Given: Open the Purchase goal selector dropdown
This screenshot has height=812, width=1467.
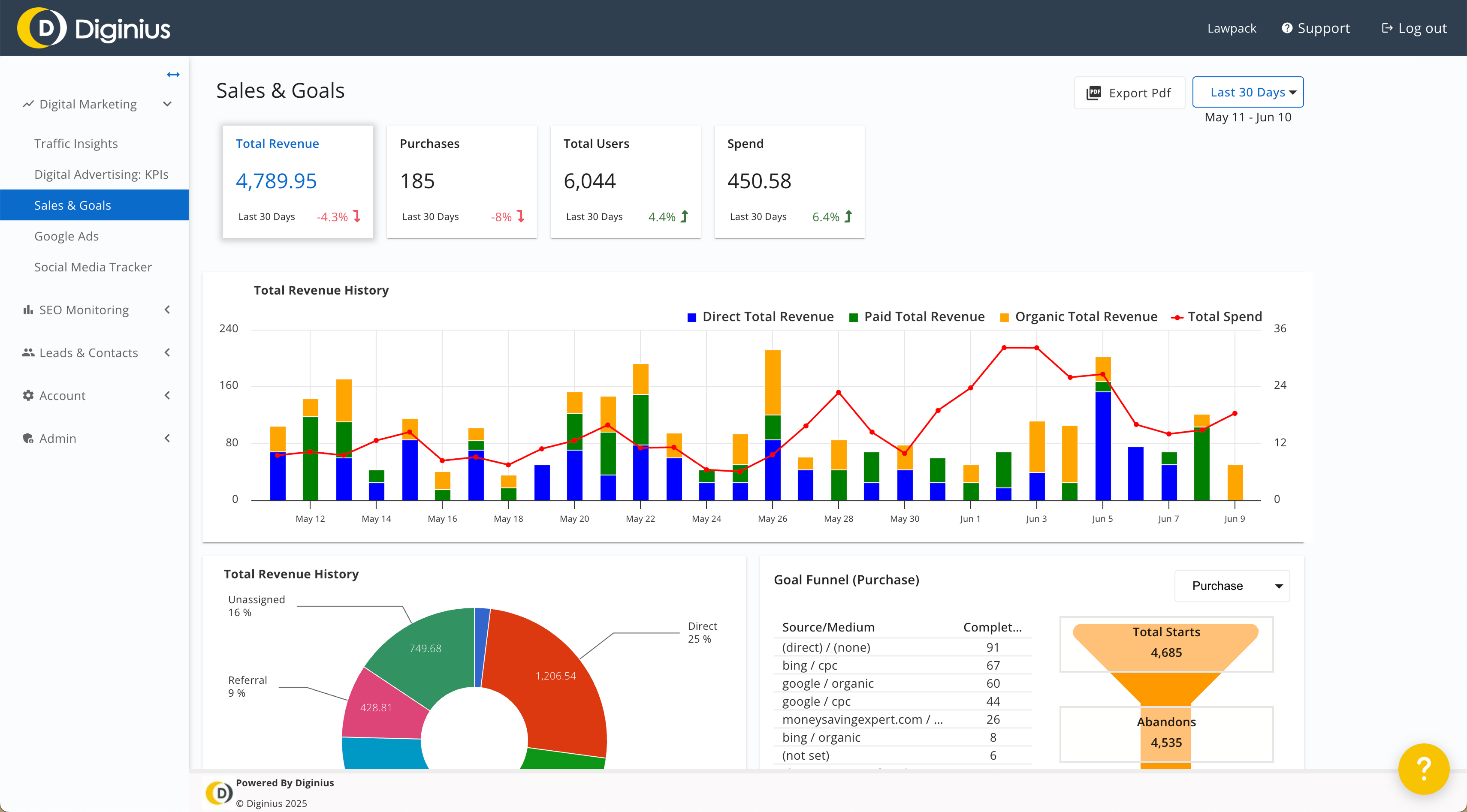Looking at the screenshot, I should (1232, 586).
